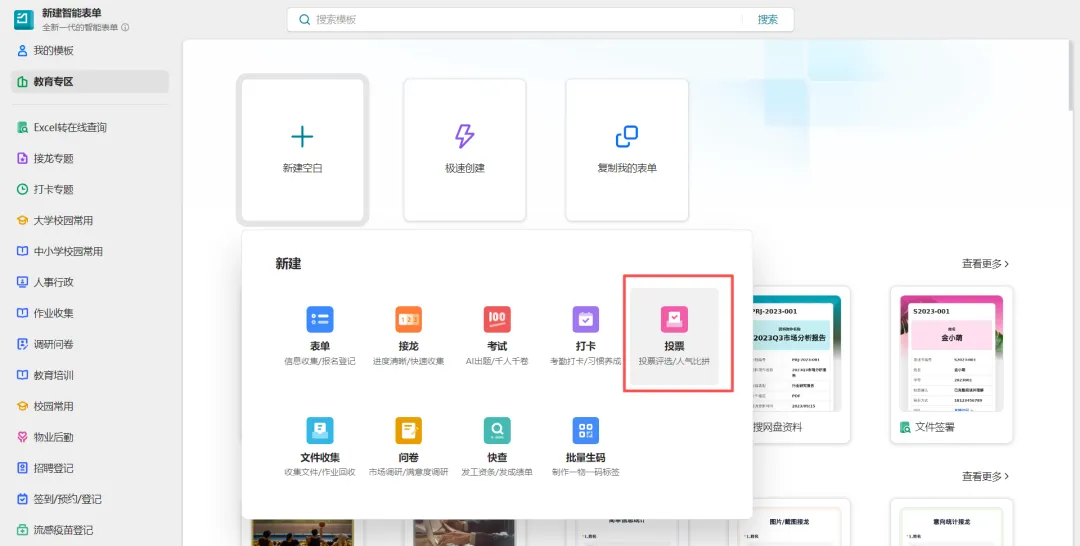The image size is (1080, 546).
Task: Open the 接龙 chain signup icon
Action: (408, 319)
